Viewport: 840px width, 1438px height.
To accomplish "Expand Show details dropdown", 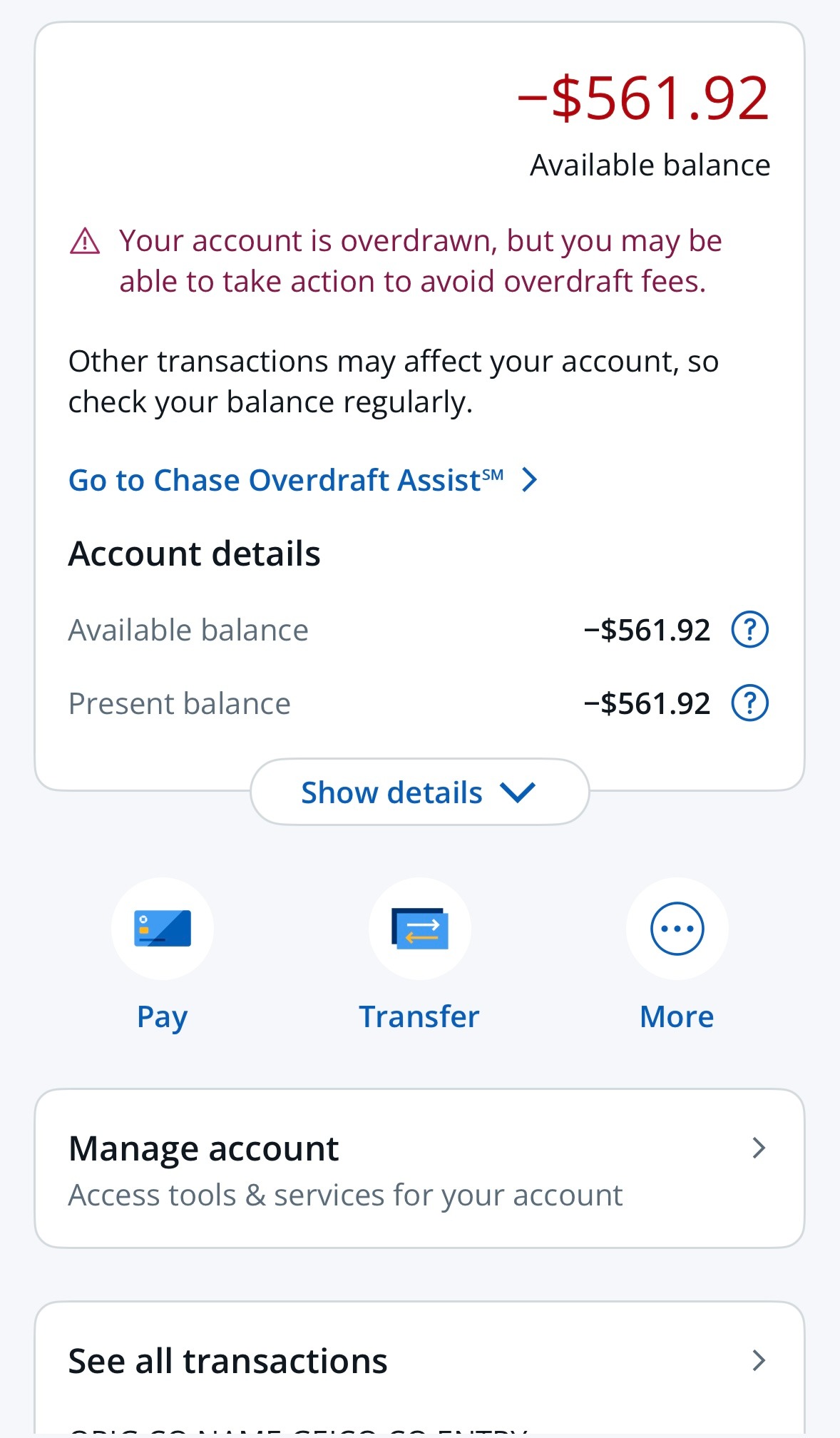I will coord(419,792).
